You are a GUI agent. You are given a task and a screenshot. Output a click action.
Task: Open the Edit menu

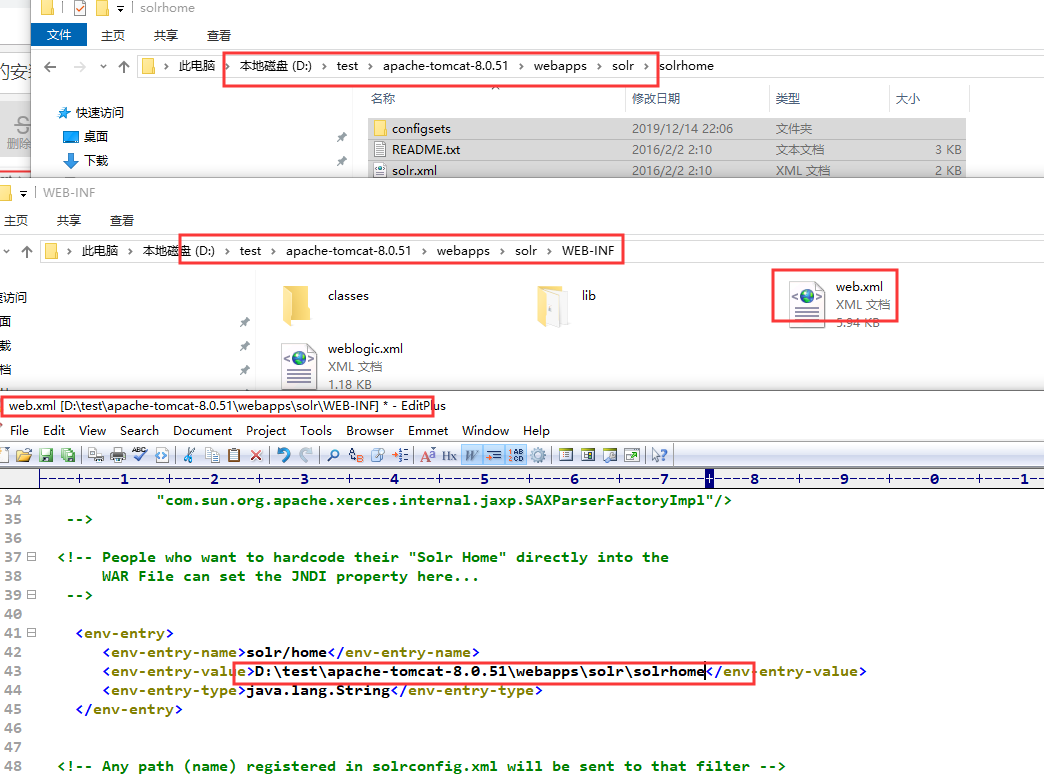click(54, 431)
